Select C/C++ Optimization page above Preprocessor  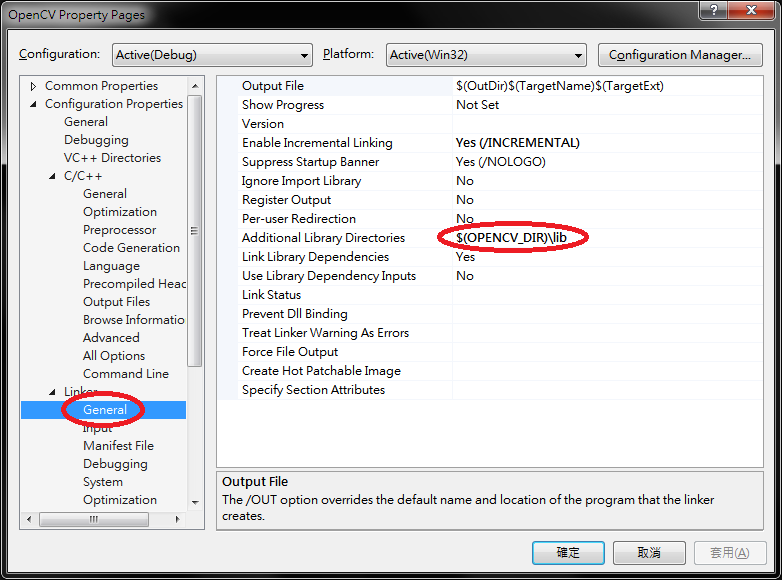tap(120, 211)
